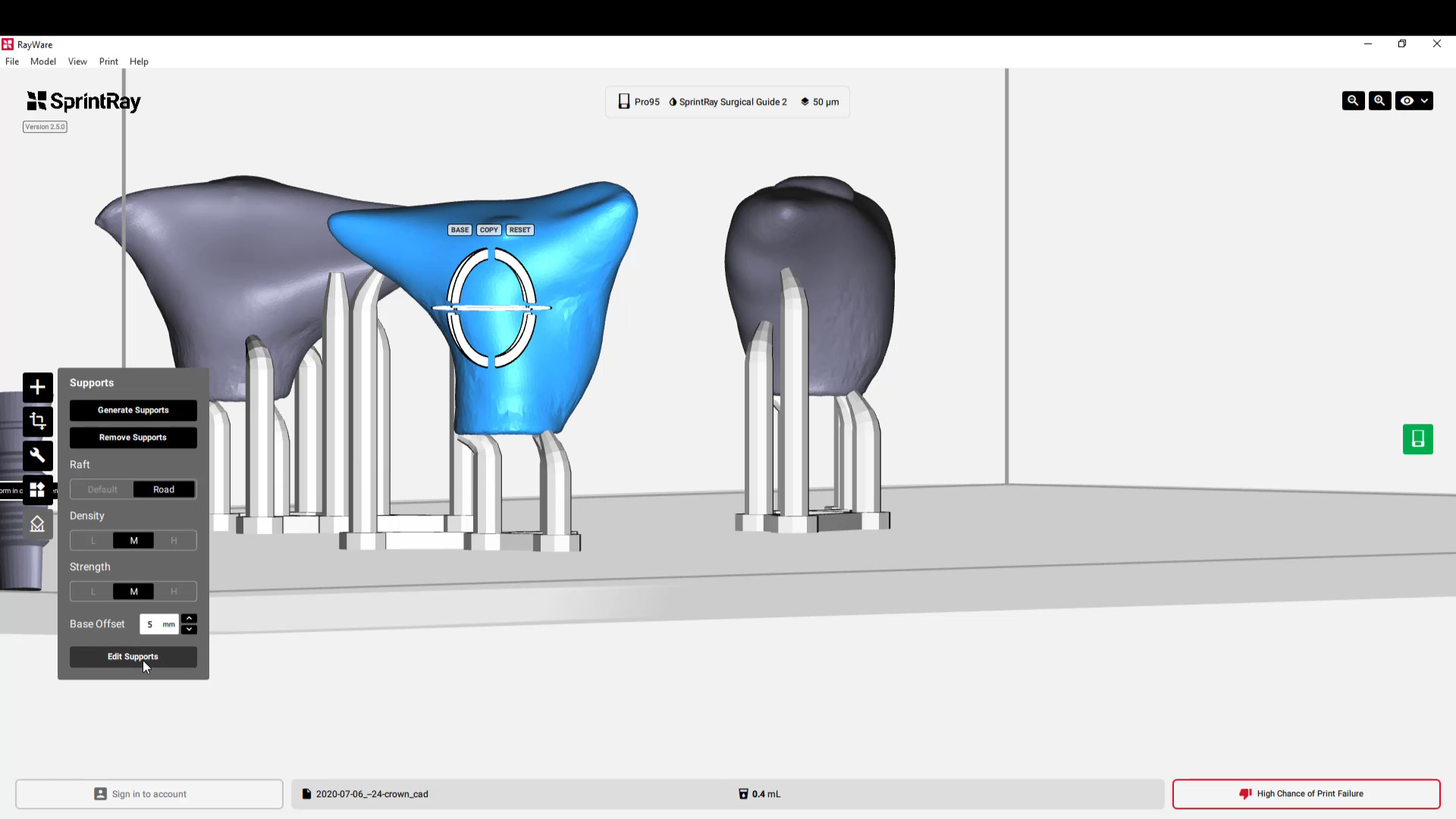Click Sign in to account
This screenshot has width=1456, height=819.
tap(149, 794)
